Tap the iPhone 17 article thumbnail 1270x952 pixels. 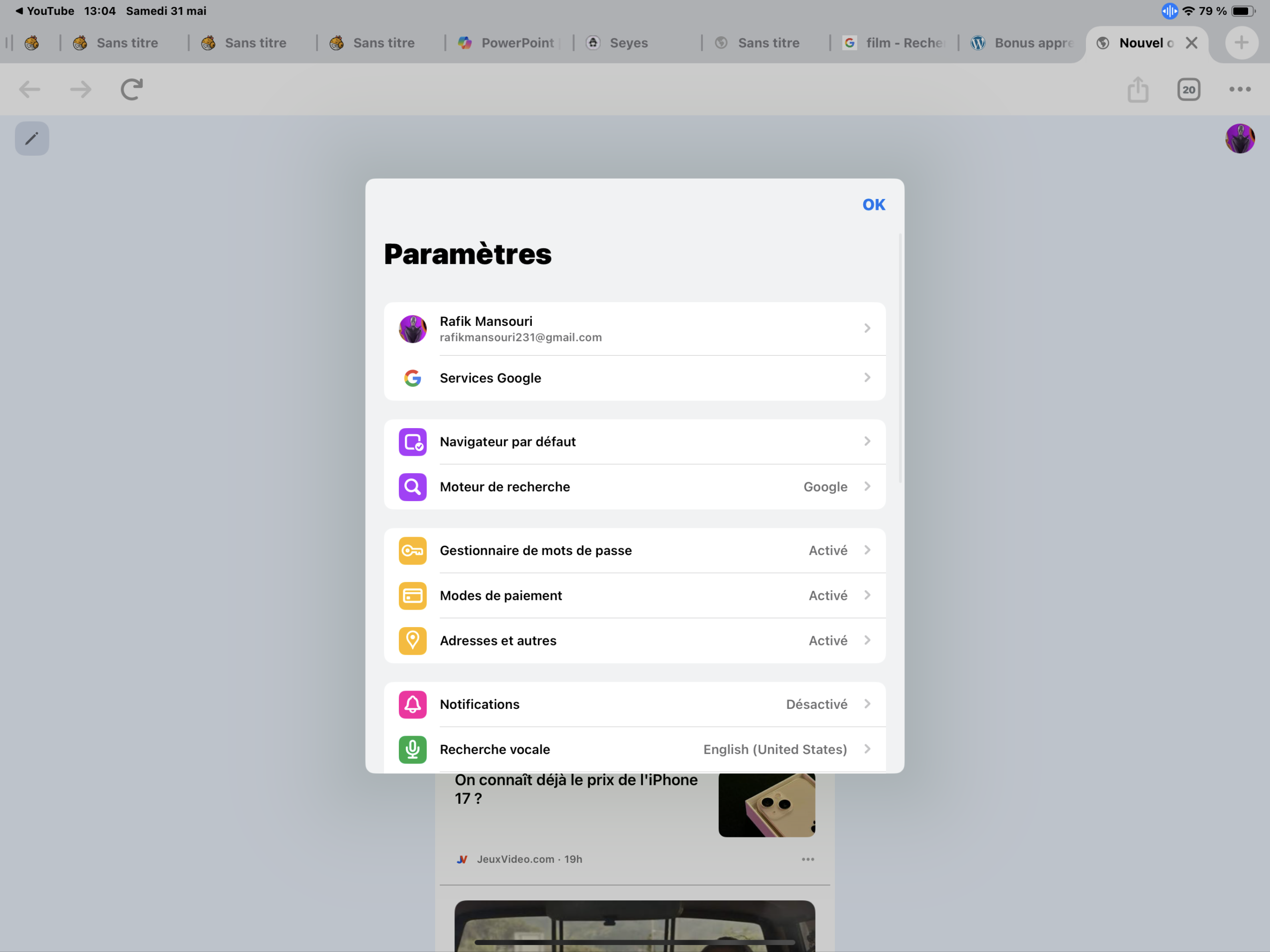(766, 805)
